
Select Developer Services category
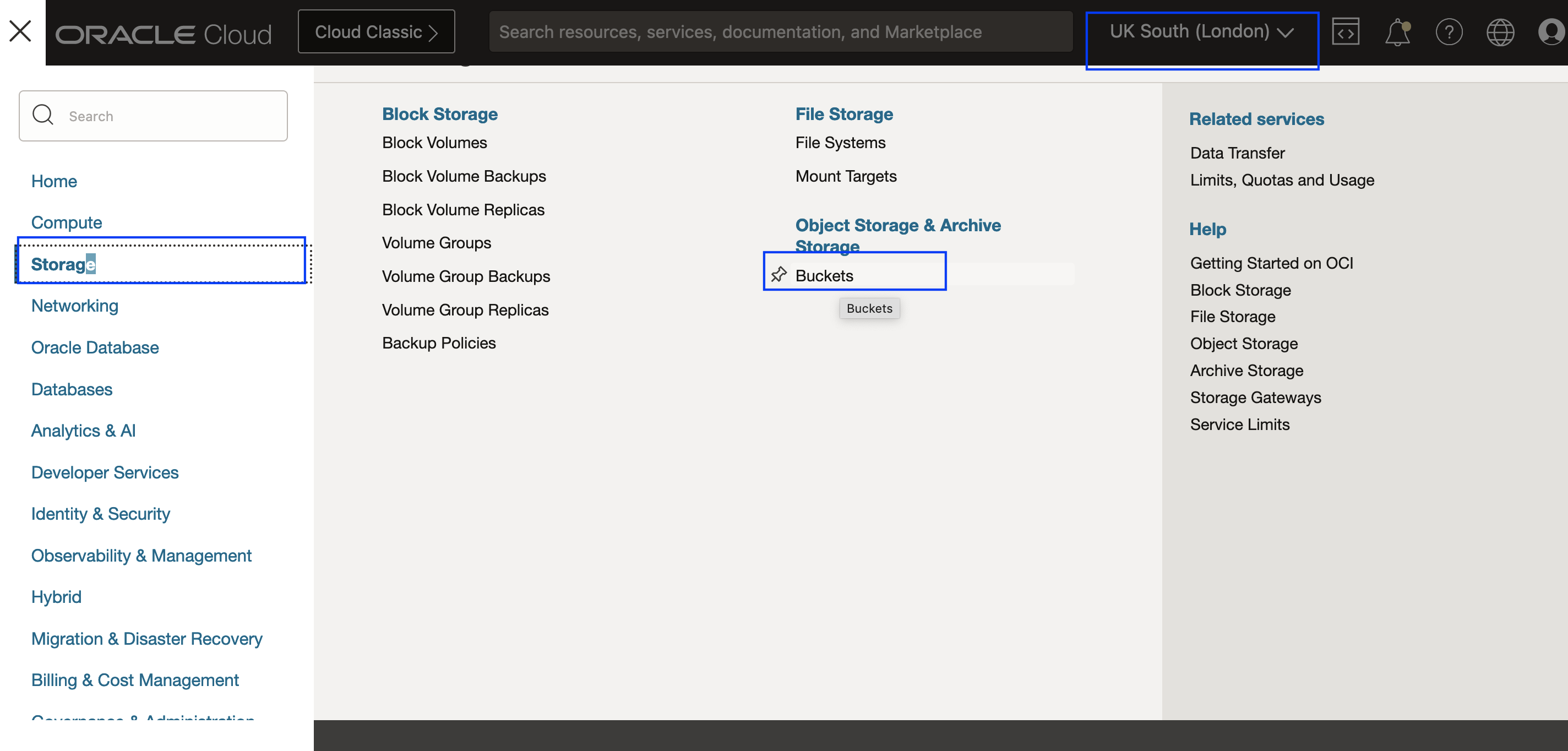105,473
